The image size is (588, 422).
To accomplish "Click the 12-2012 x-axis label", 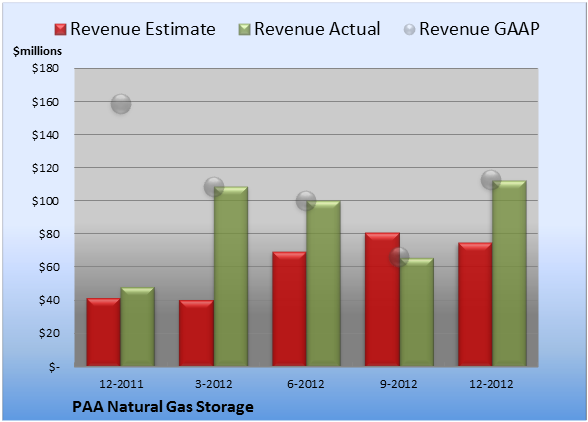I will [x=491, y=384].
